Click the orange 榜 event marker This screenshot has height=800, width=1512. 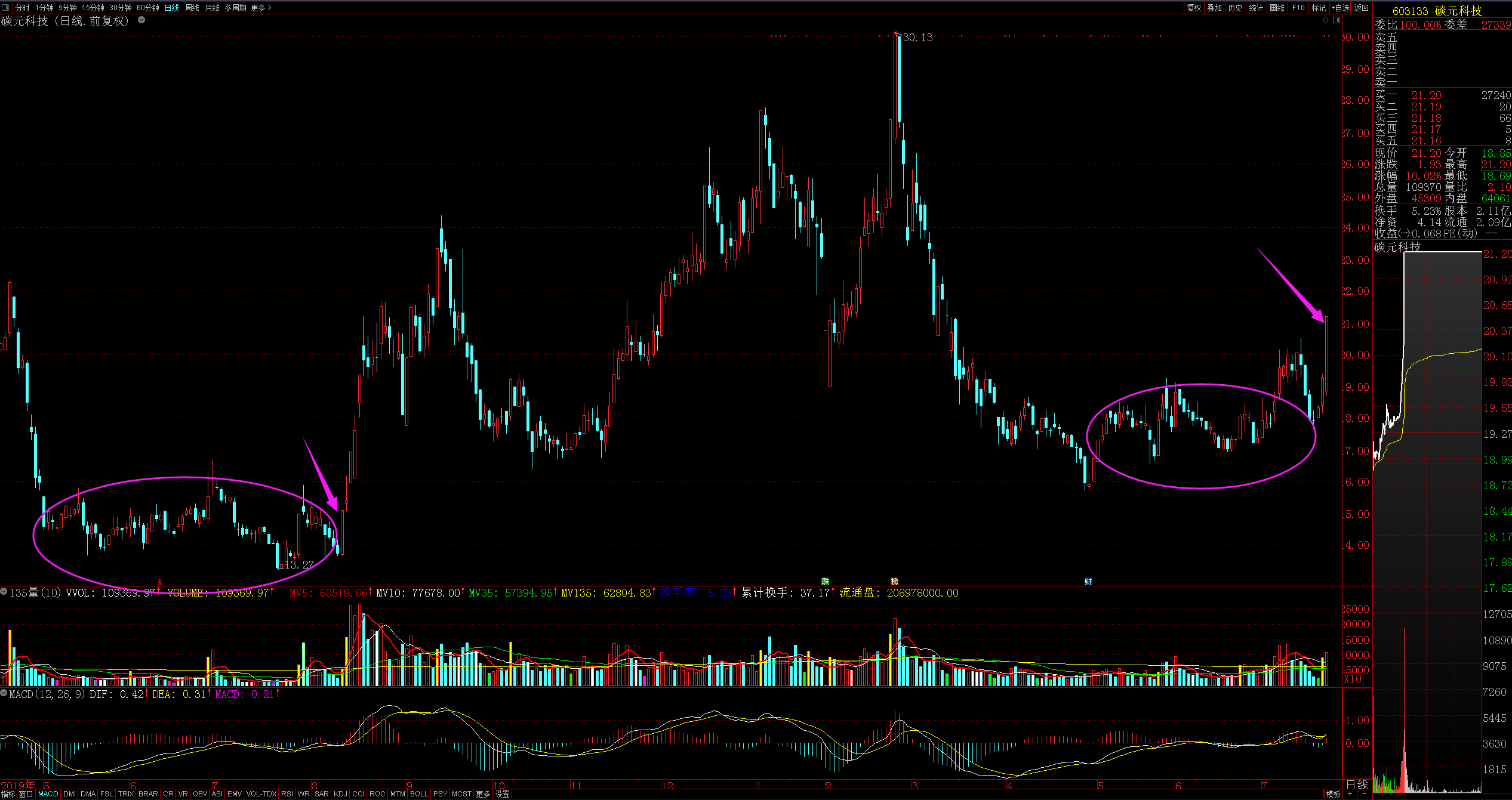(894, 581)
